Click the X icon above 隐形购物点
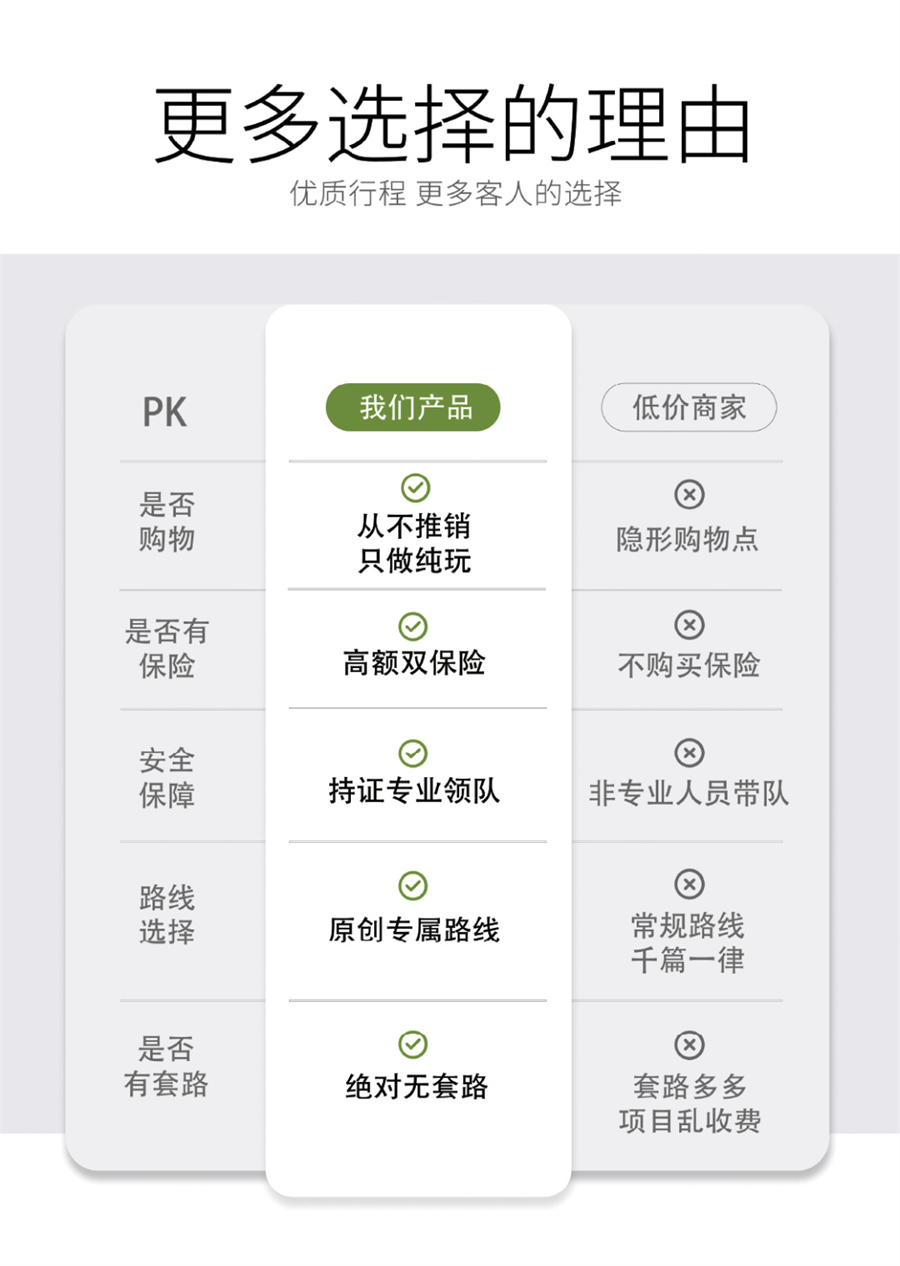The image size is (900, 1266). pos(688,494)
